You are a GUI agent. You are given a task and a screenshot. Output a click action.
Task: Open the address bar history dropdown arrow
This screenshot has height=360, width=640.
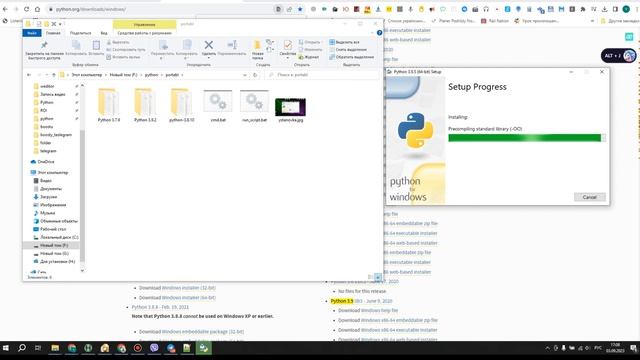244,75
